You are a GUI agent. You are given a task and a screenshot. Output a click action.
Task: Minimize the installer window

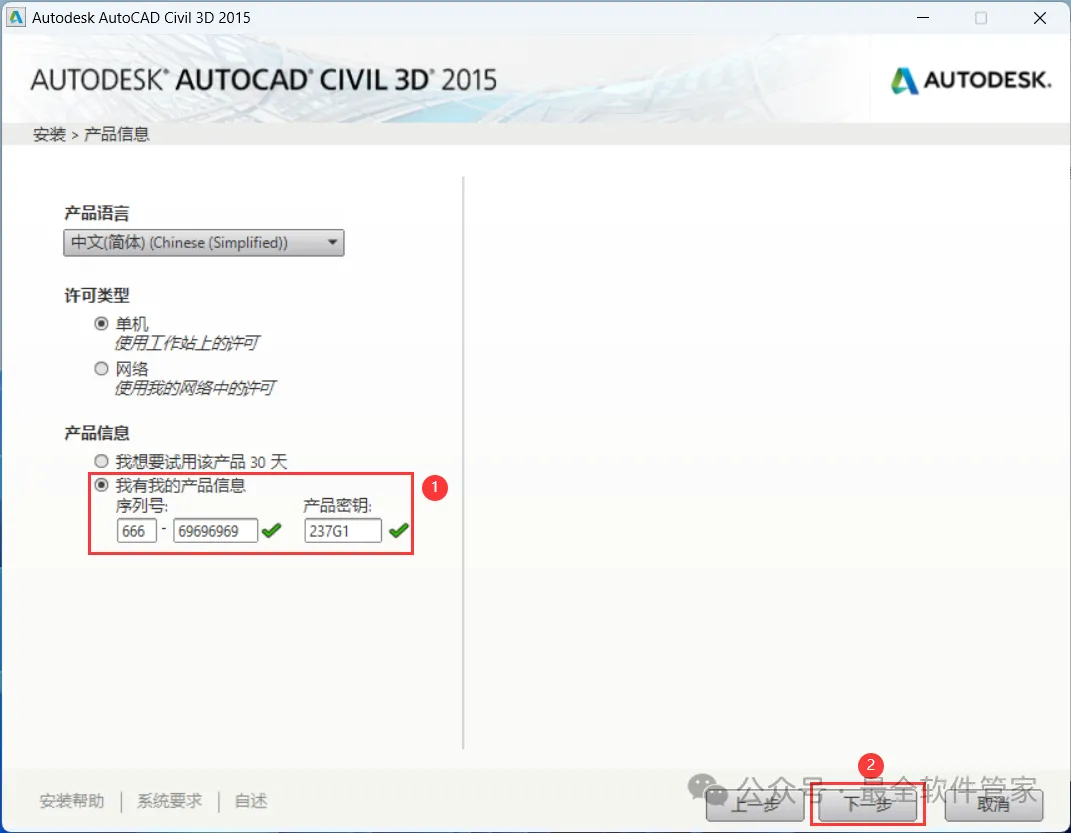923,18
